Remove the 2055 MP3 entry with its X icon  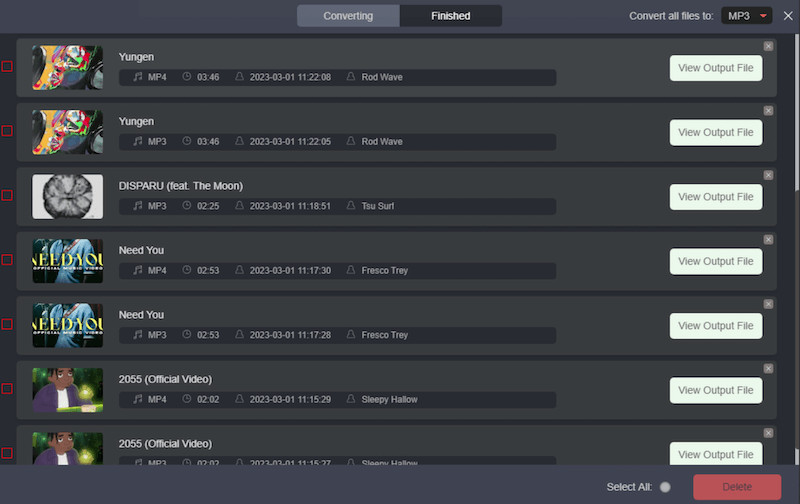pos(768,433)
